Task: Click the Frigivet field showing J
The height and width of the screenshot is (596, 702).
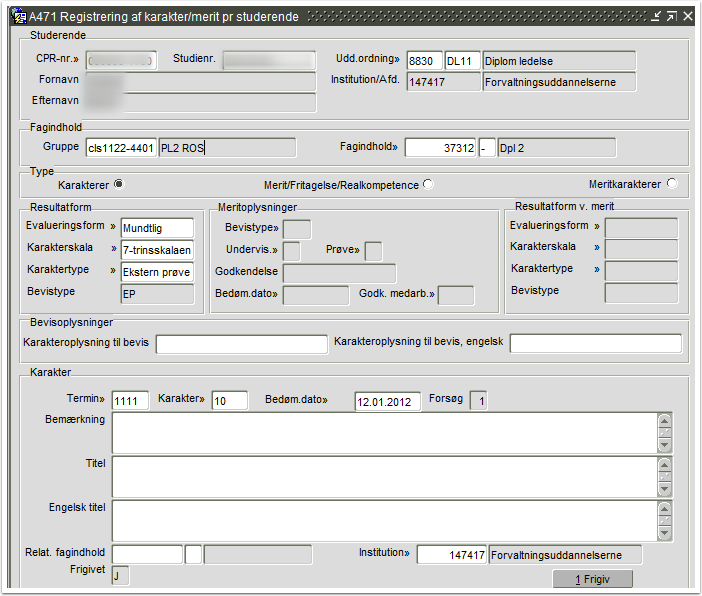Action: click(120, 575)
